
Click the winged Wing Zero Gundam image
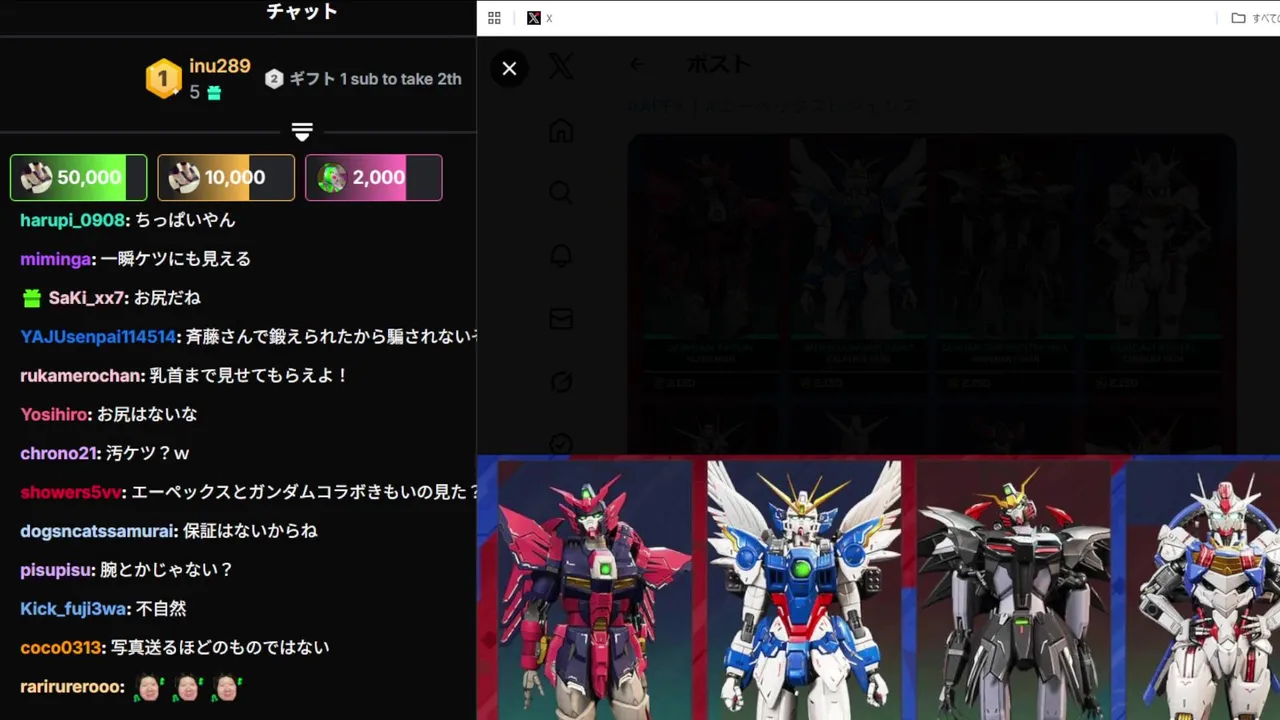click(x=804, y=590)
